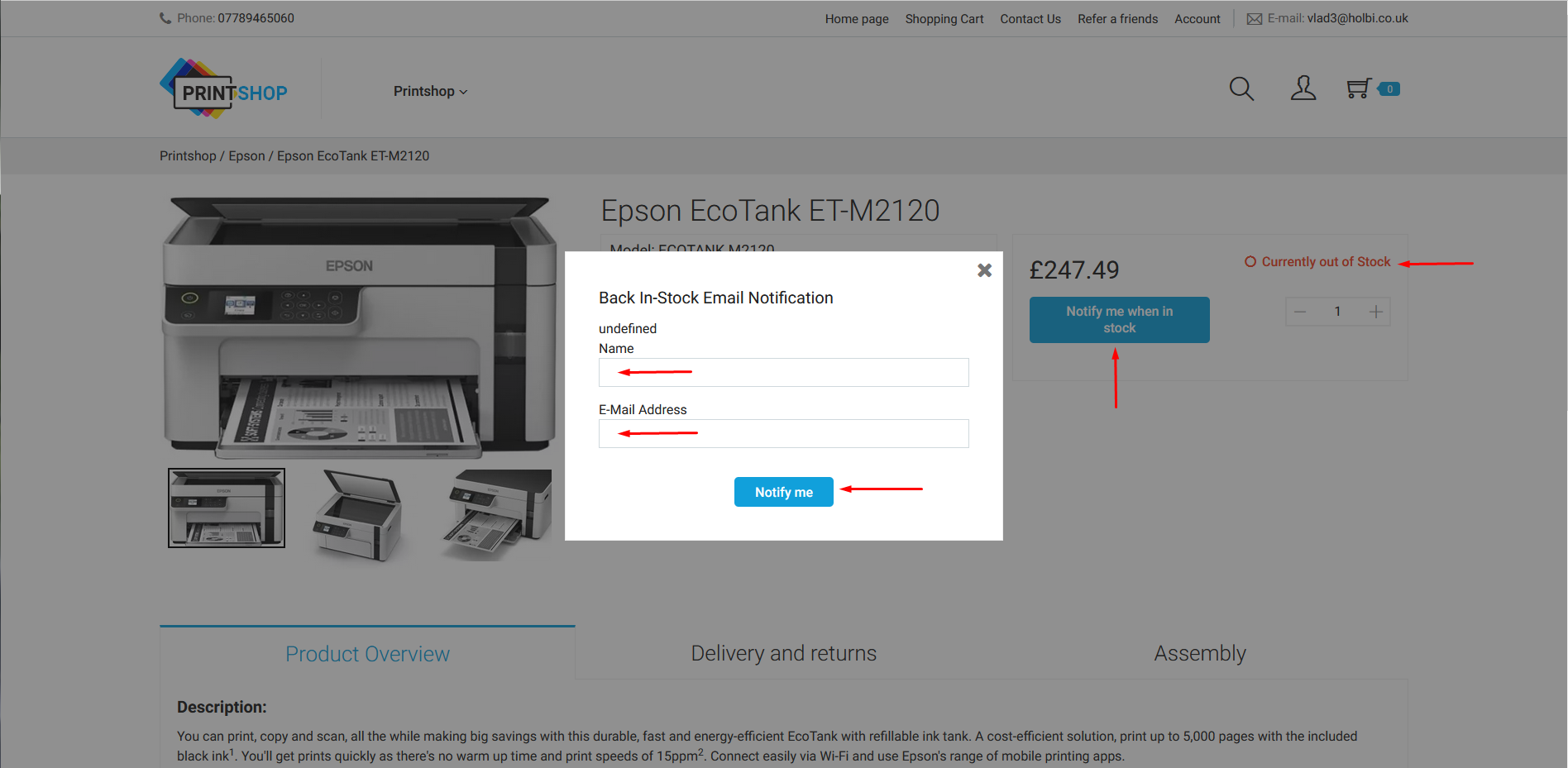Go to Printshop breadcrumb
This screenshot has width=1568, height=768.
pyautogui.click(x=188, y=155)
